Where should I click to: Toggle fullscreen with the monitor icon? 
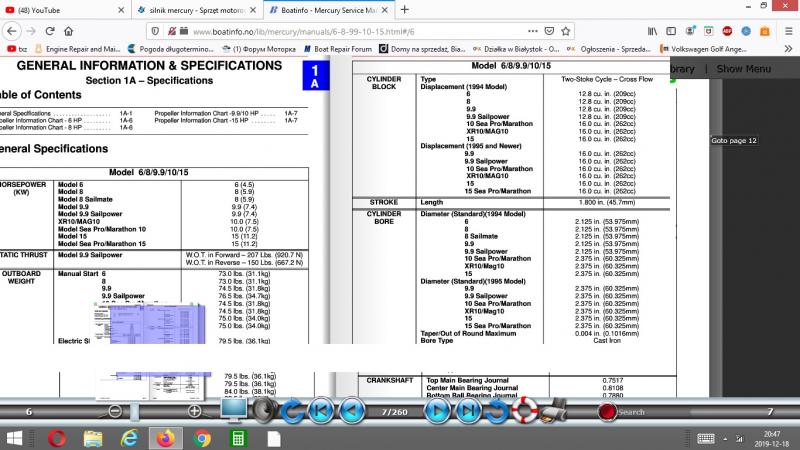[x=233, y=410]
